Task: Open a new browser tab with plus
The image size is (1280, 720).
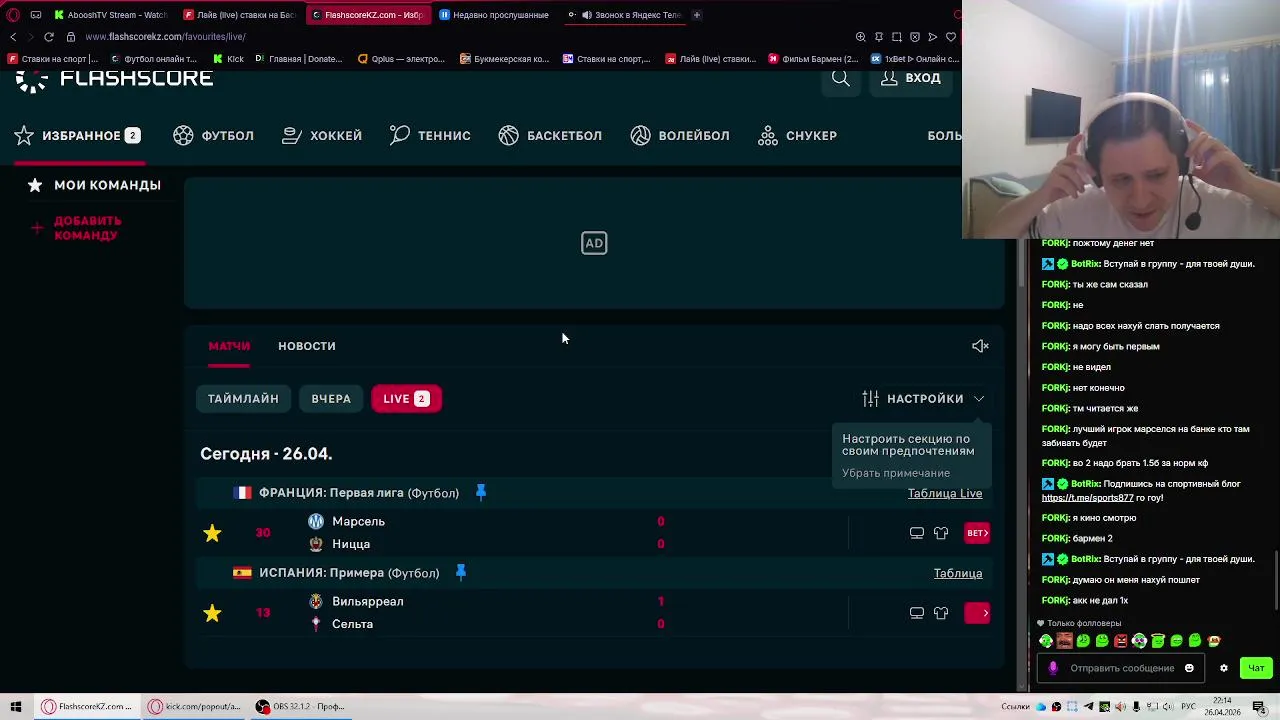Action: pyautogui.click(x=697, y=15)
